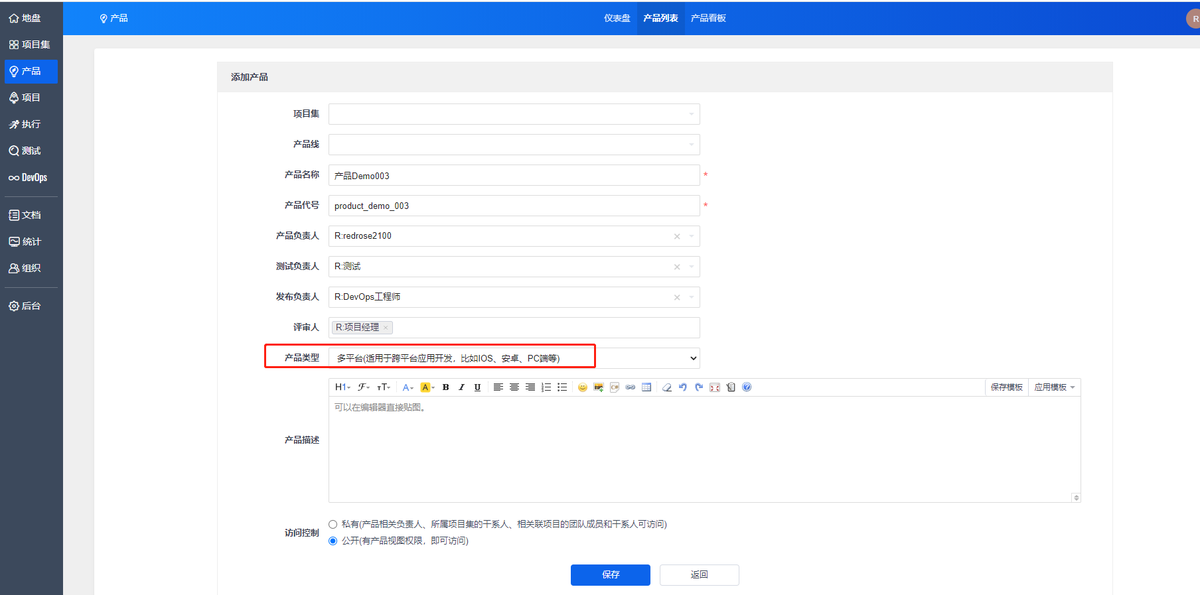Open 地盘 in the sidebar
This screenshot has width=1200, height=595.
pyautogui.click(x=31, y=17)
